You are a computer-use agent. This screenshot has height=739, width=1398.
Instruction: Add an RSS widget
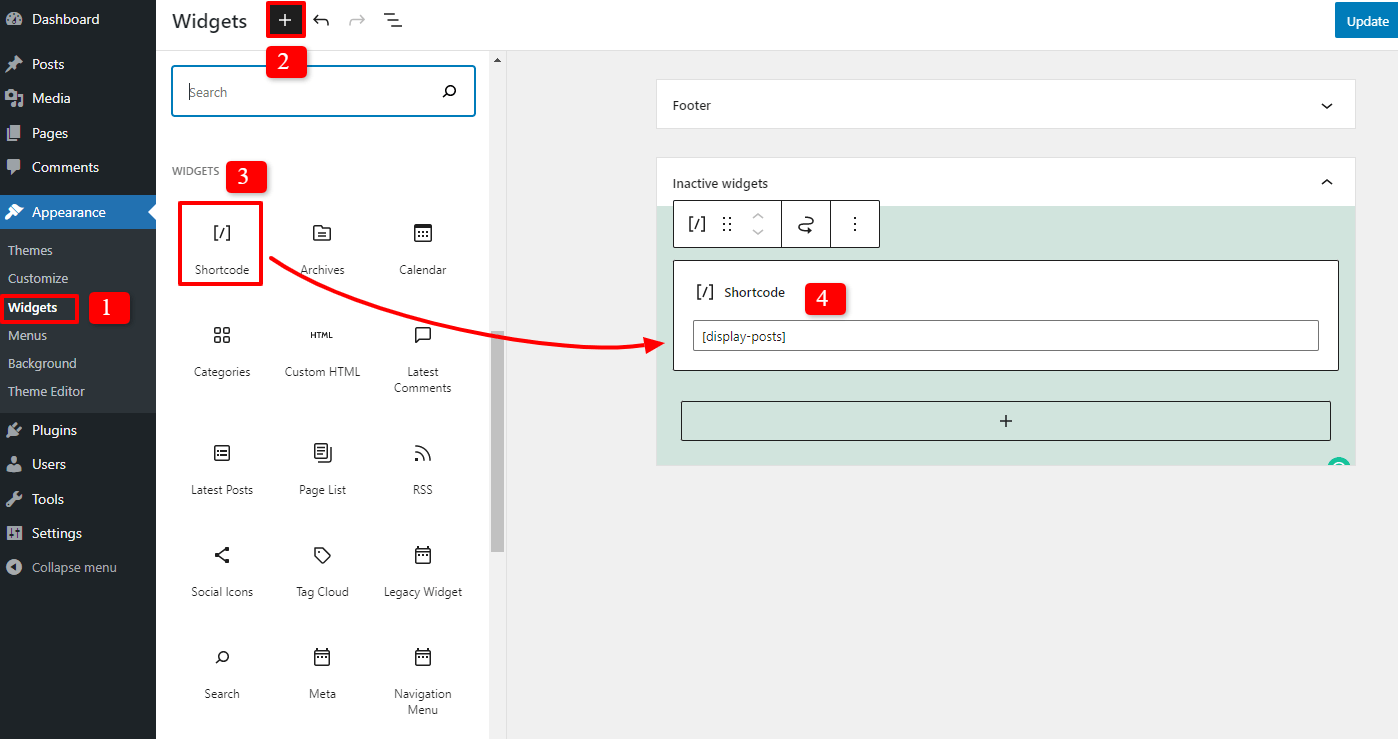point(422,465)
